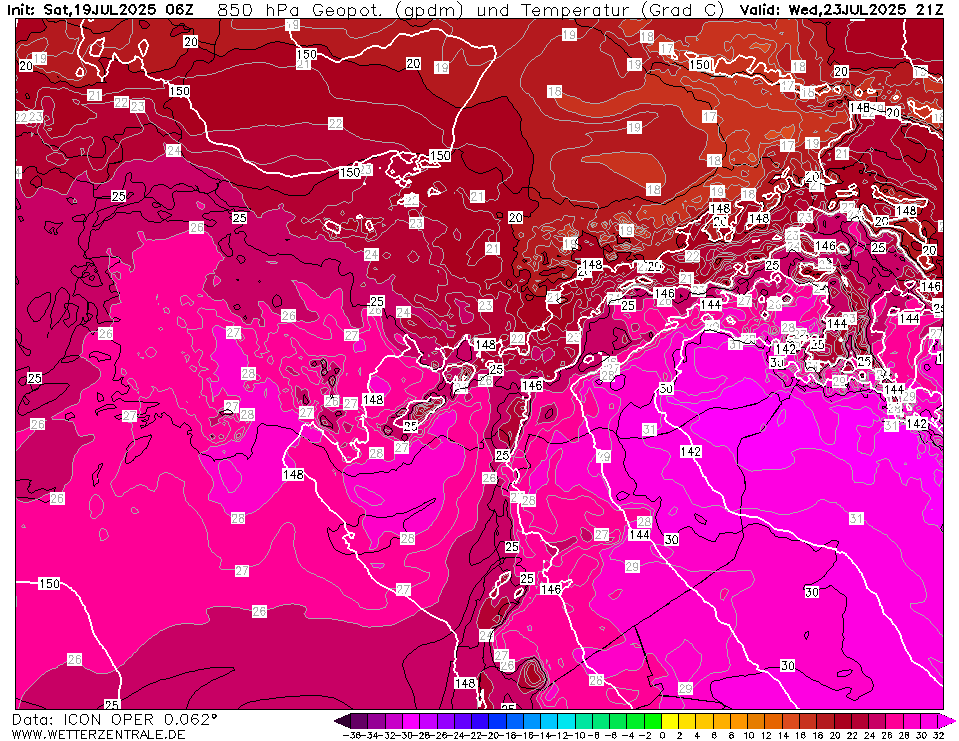Select the '(Grad C)' unit text
959x741 pixels.
683,10
